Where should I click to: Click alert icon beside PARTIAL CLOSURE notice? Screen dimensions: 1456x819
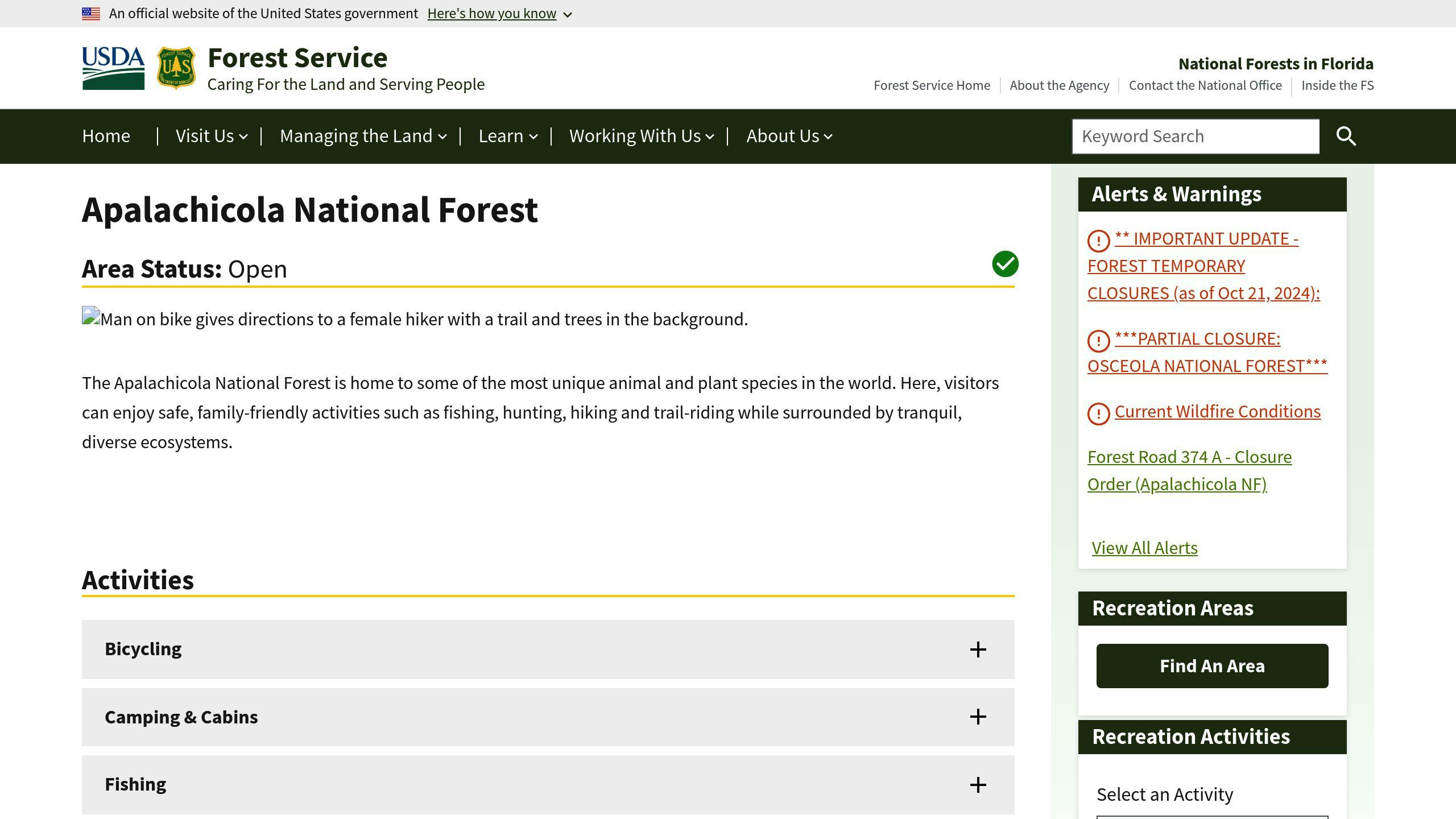click(x=1099, y=341)
